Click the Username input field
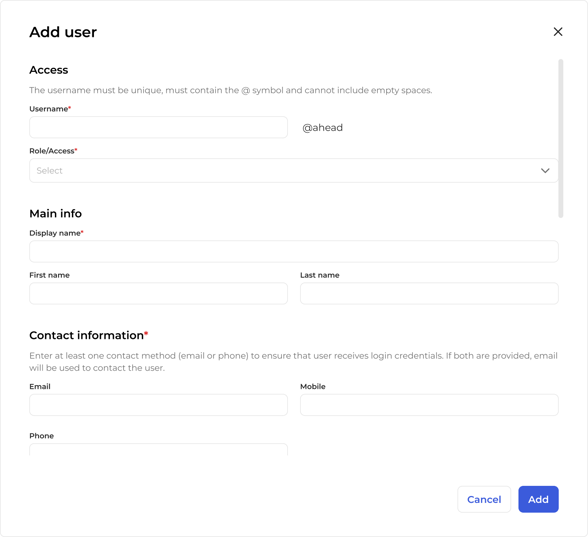 click(x=158, y=128)
